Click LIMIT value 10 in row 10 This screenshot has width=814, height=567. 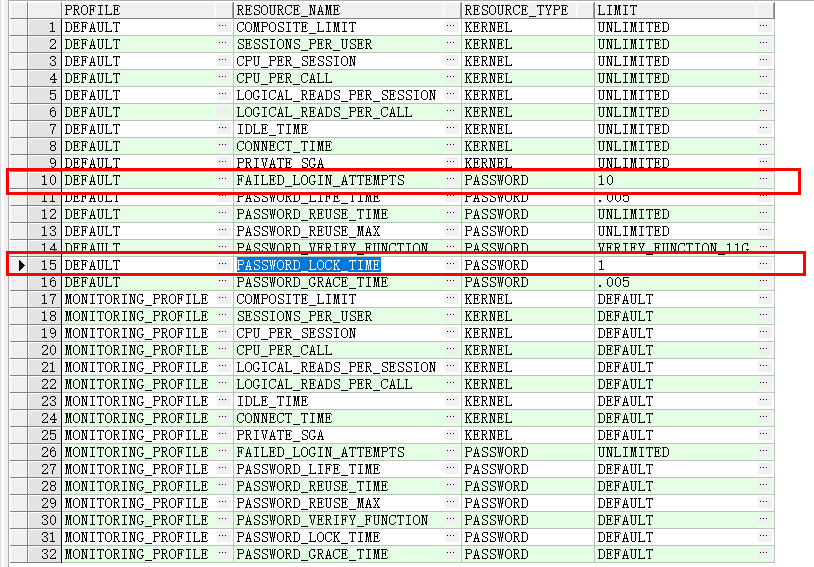tap(607, 180)
